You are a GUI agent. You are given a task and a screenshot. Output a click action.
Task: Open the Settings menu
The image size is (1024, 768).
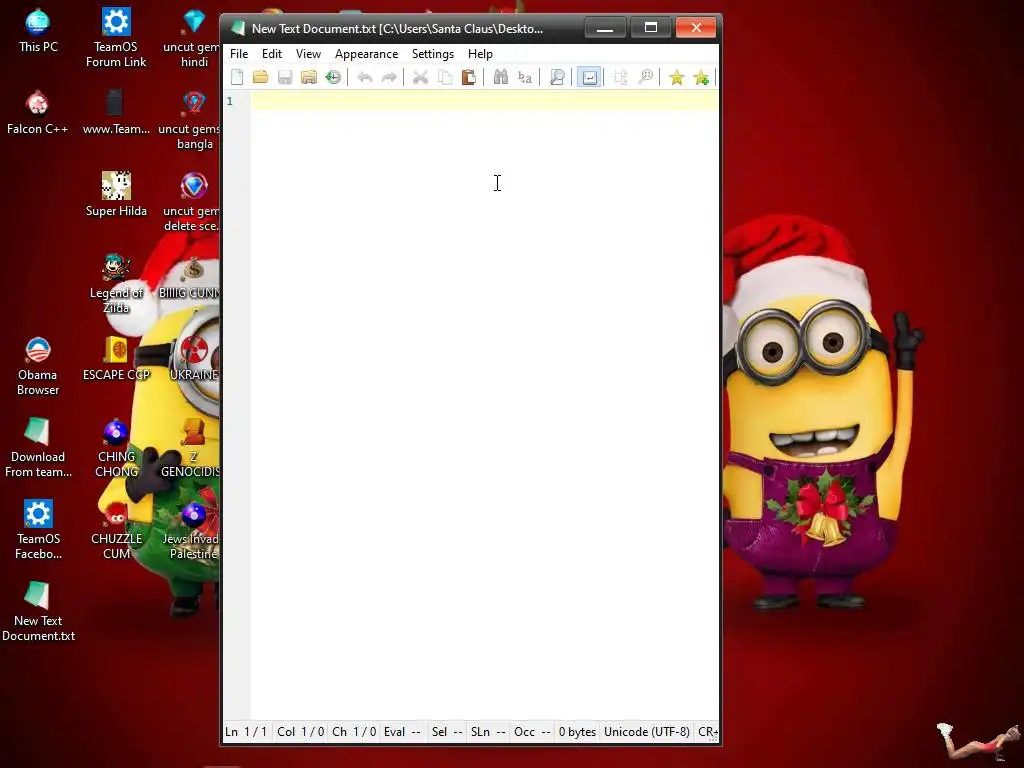(x=433, y=54)
